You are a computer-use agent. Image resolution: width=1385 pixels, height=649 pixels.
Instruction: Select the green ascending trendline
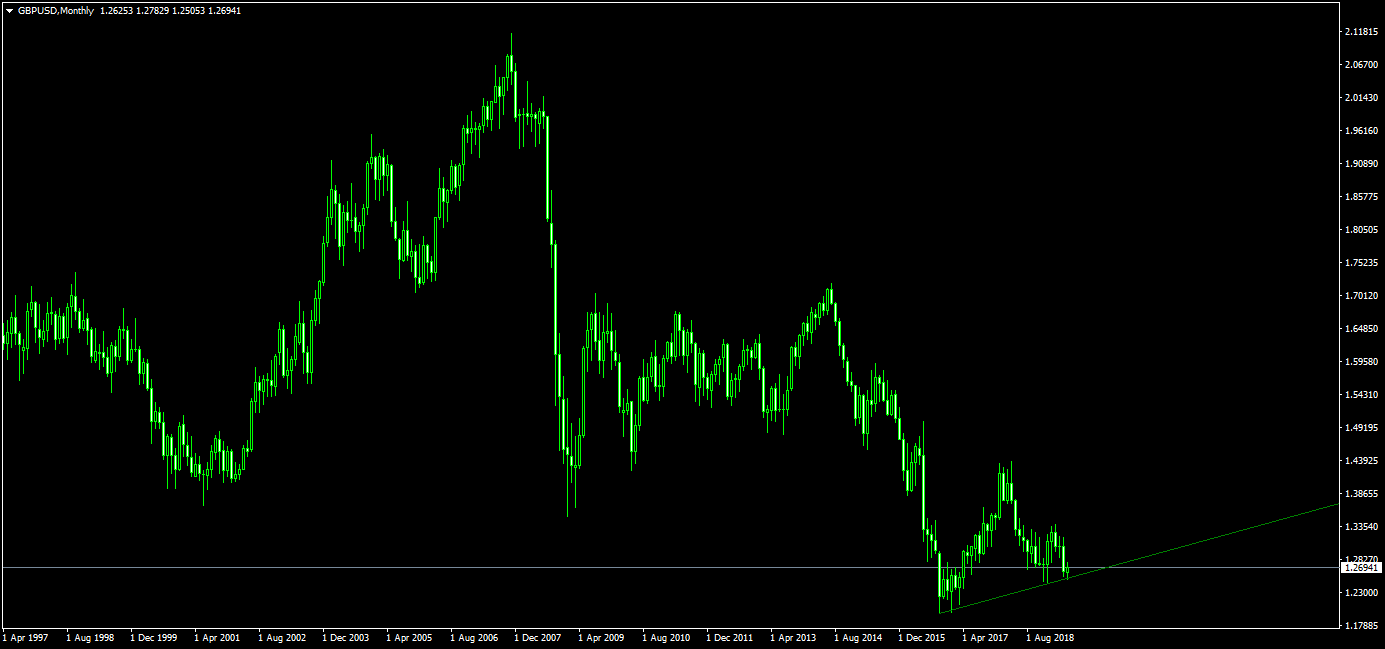(x=1140, y=558)
